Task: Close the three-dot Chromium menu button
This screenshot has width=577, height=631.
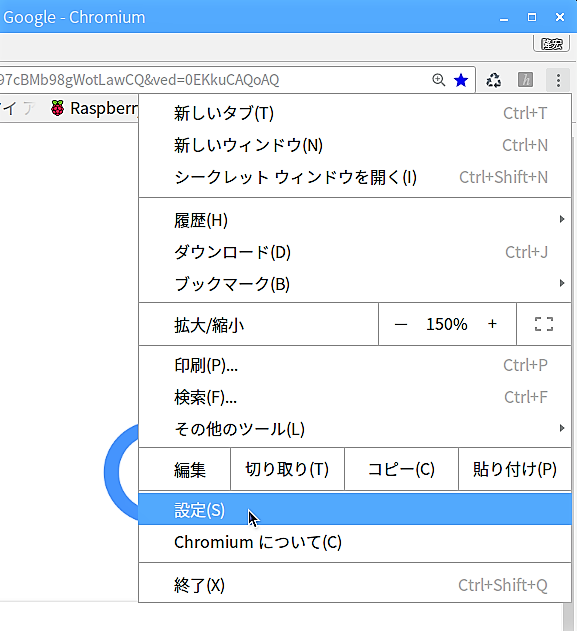Action: [558, 80]
